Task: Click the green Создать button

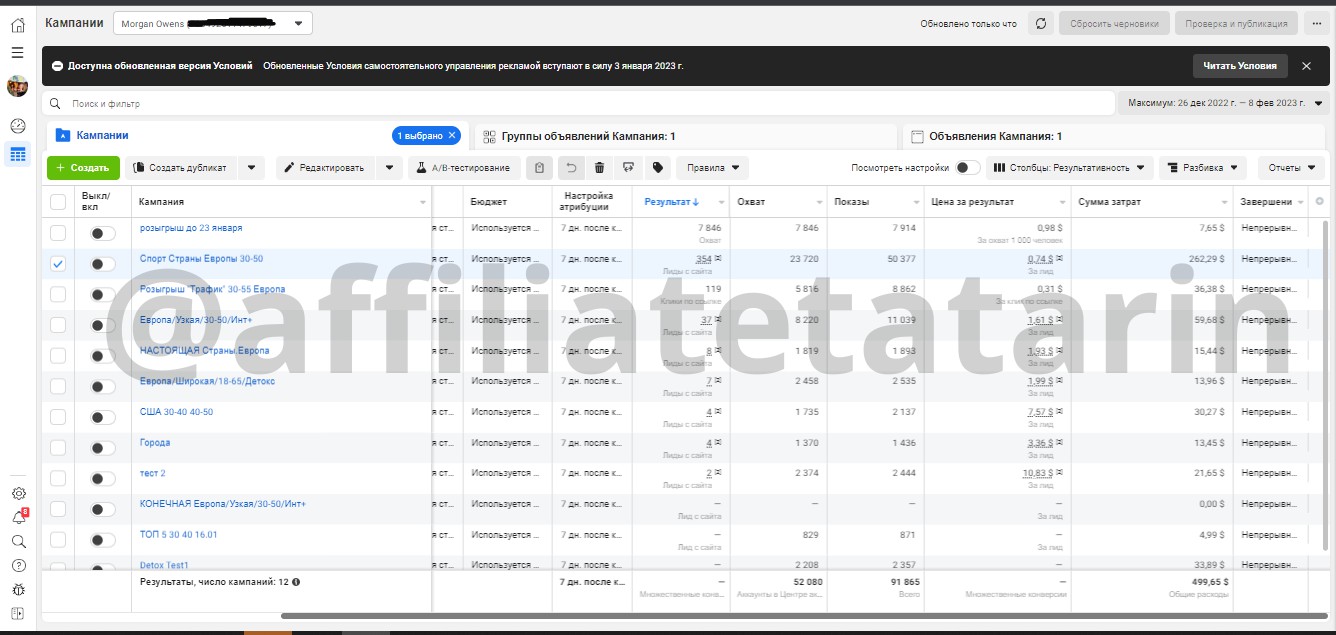Action: [x=83, y=168]
